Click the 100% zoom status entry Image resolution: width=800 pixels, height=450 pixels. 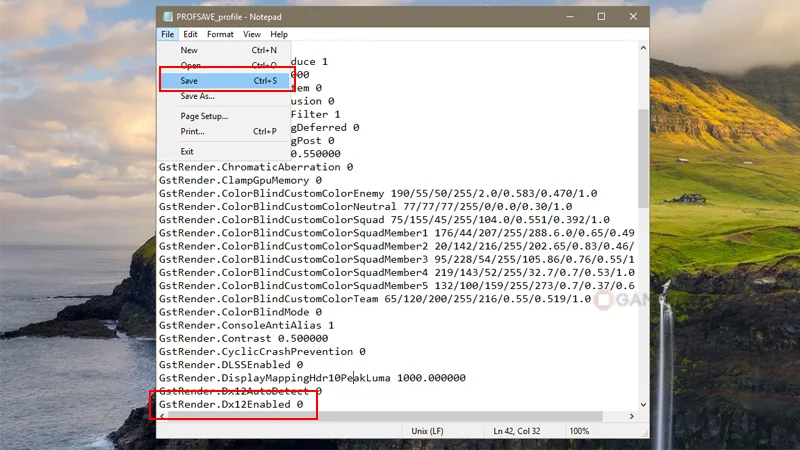click(x=579, y=431)
